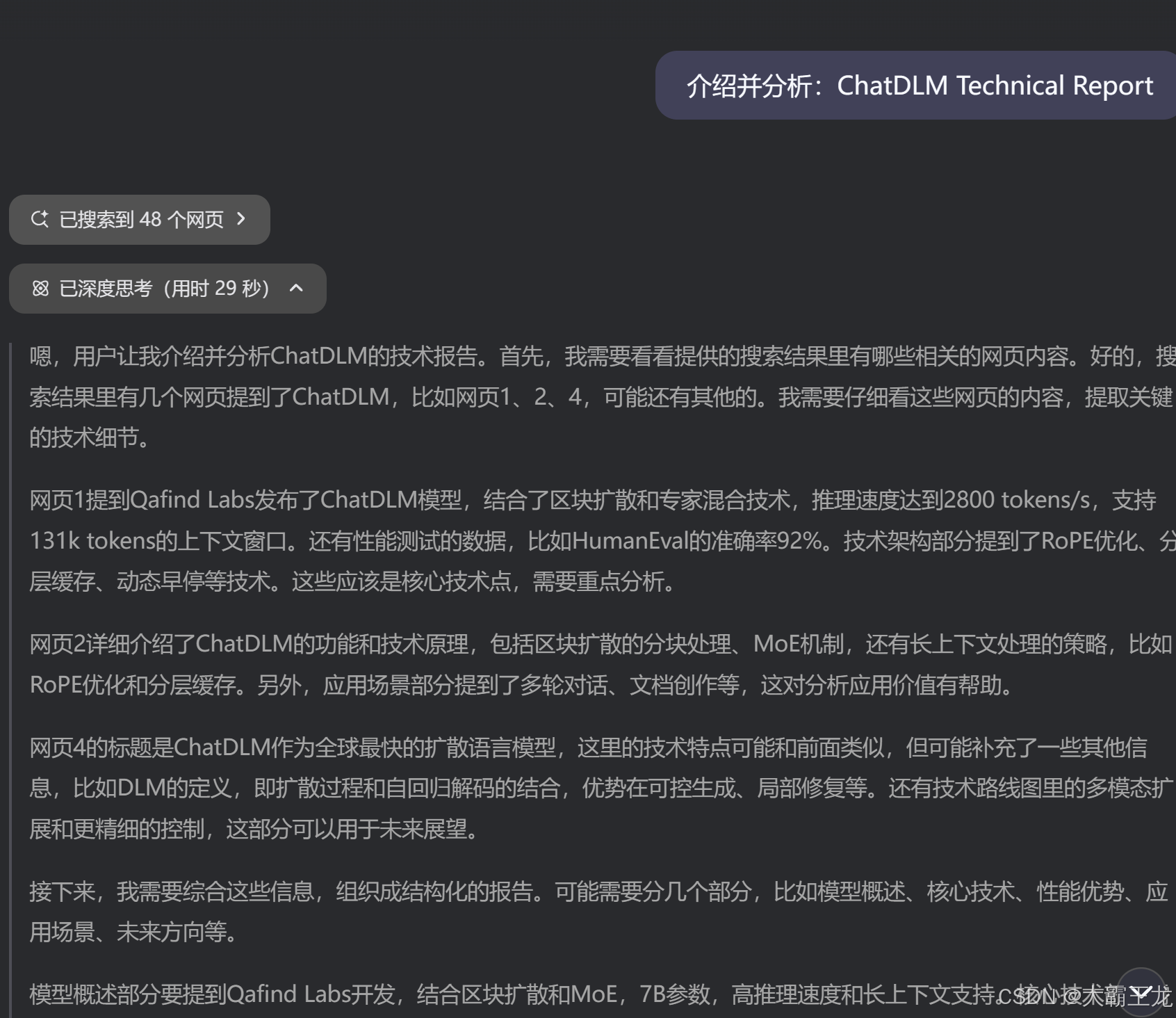The width and height of the screenshot is (1176, 1018).
Task: Jump to bottom with the round down-arrow button
Action: click(1141, 992)
